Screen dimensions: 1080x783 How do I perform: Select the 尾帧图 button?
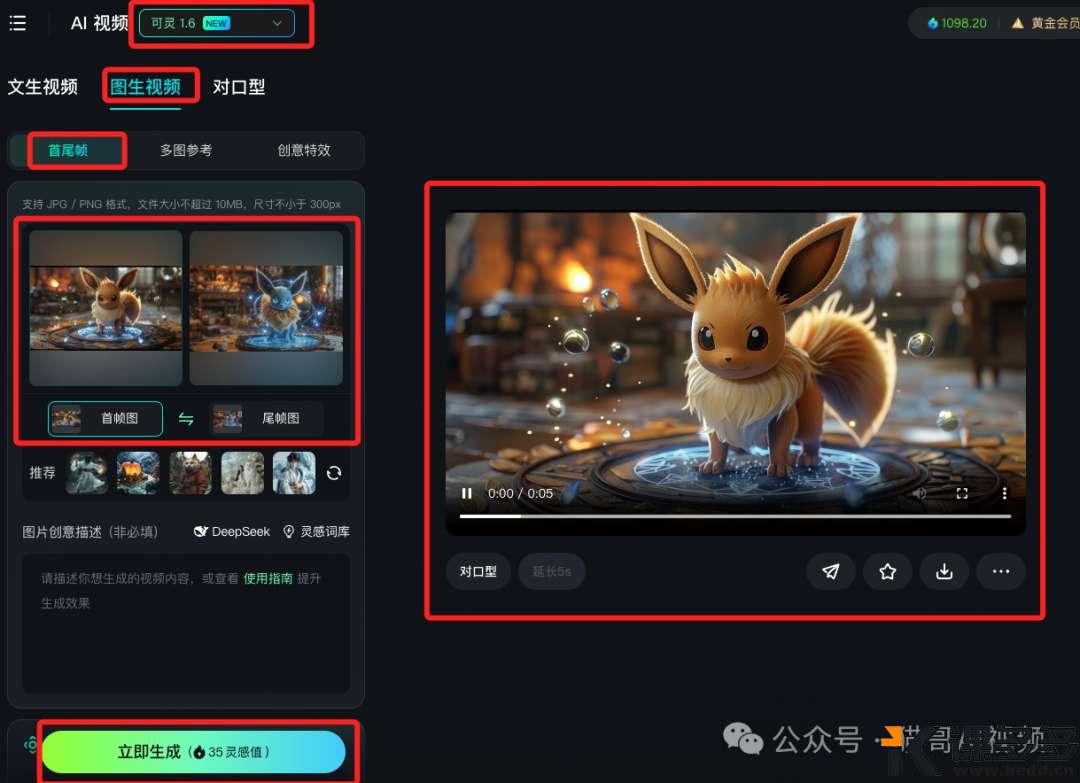point(266,419)
